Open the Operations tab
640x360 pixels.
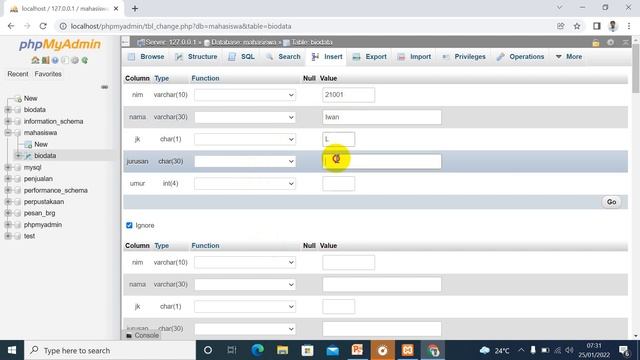click(x=520, y=57)
